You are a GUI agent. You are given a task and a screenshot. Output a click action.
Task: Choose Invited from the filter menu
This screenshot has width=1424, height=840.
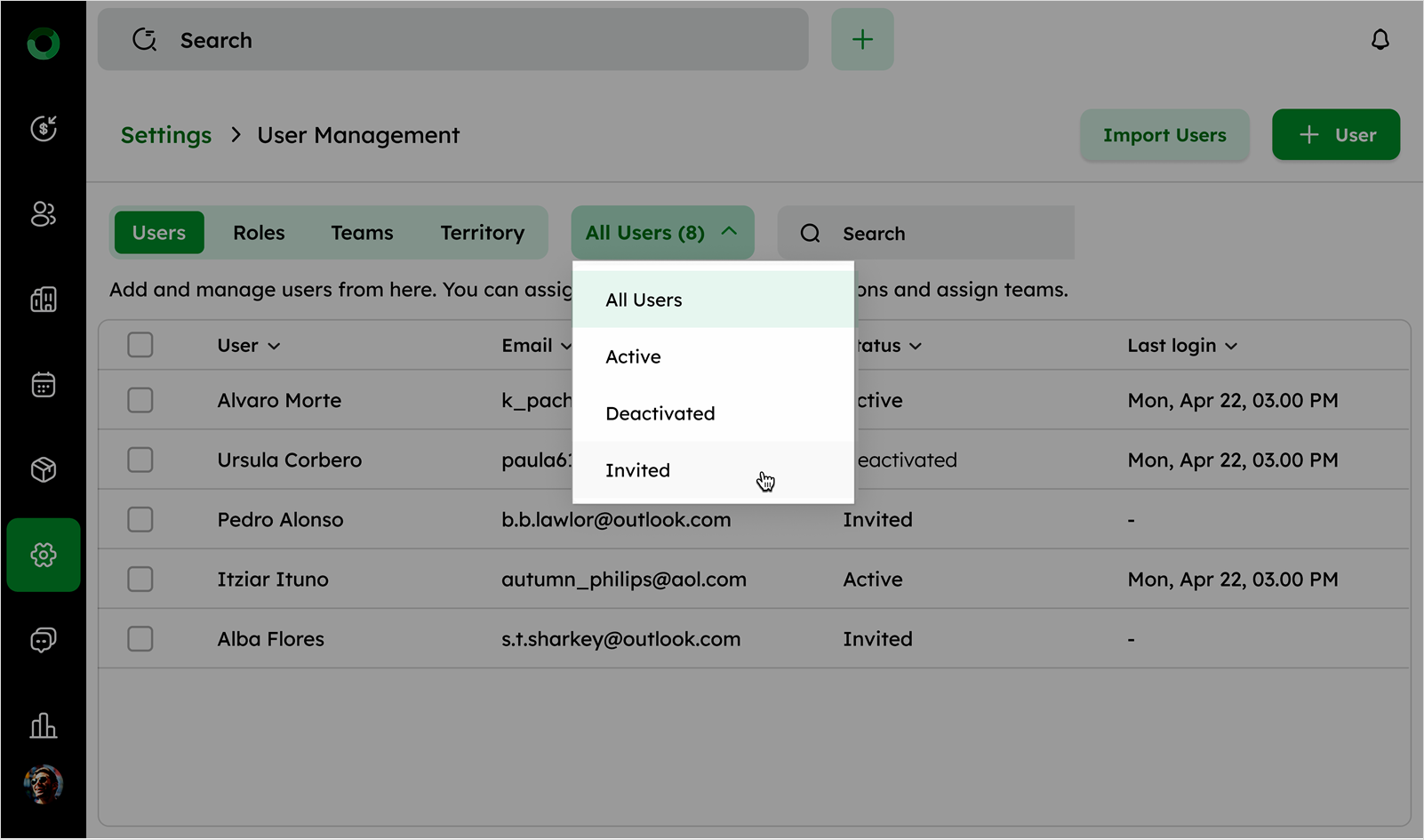(638, 471)
